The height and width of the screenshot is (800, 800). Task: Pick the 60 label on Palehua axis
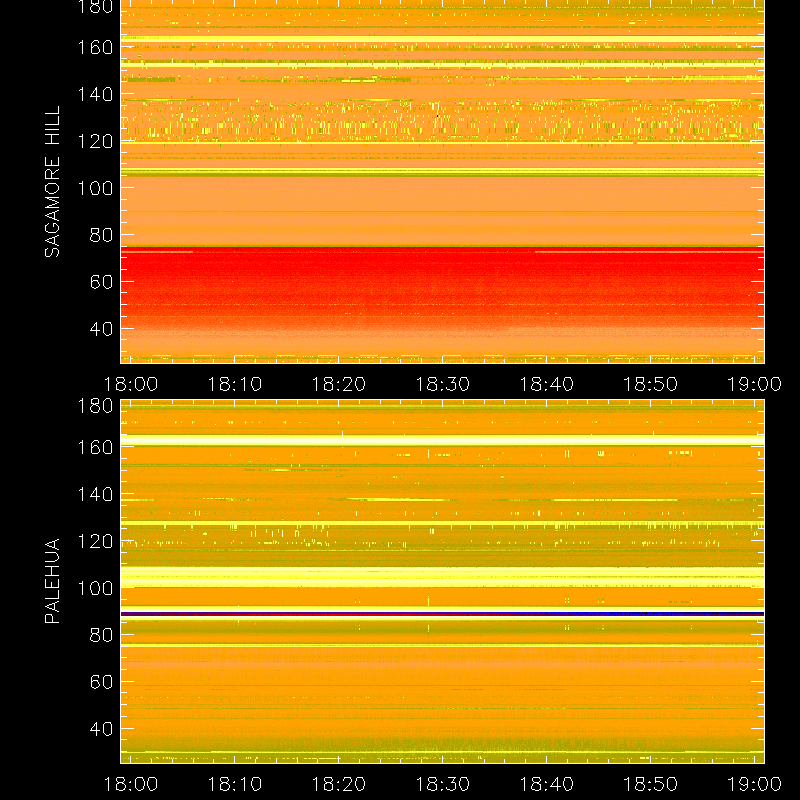coord(101,682)
